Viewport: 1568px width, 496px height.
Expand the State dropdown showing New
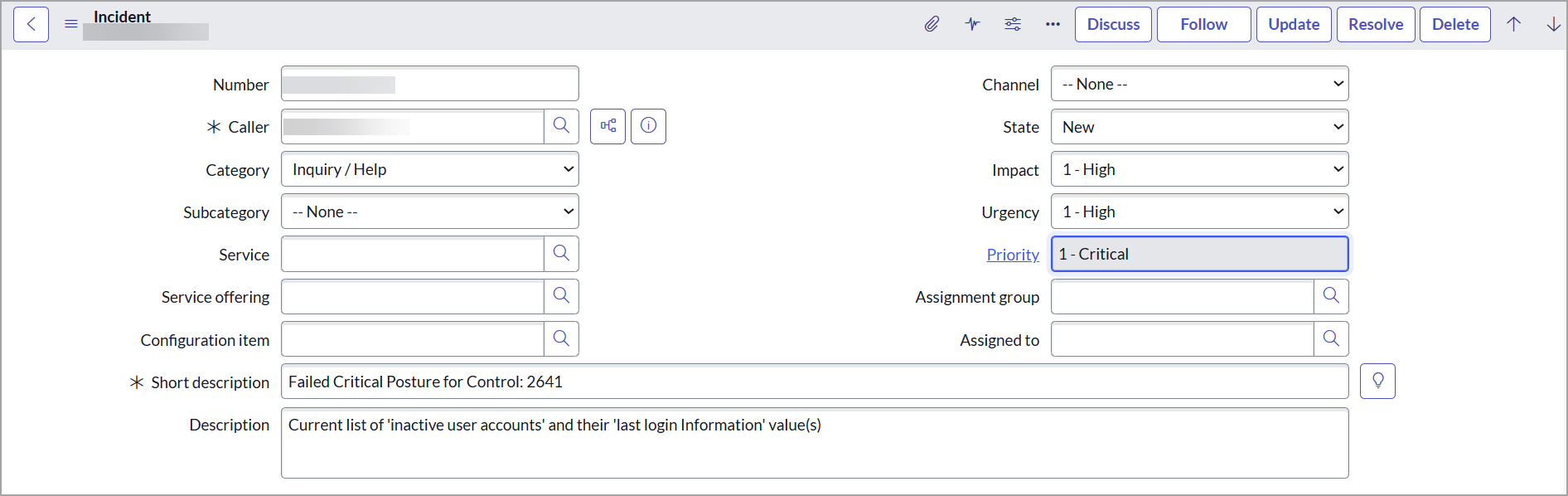tap(1199, 127)
